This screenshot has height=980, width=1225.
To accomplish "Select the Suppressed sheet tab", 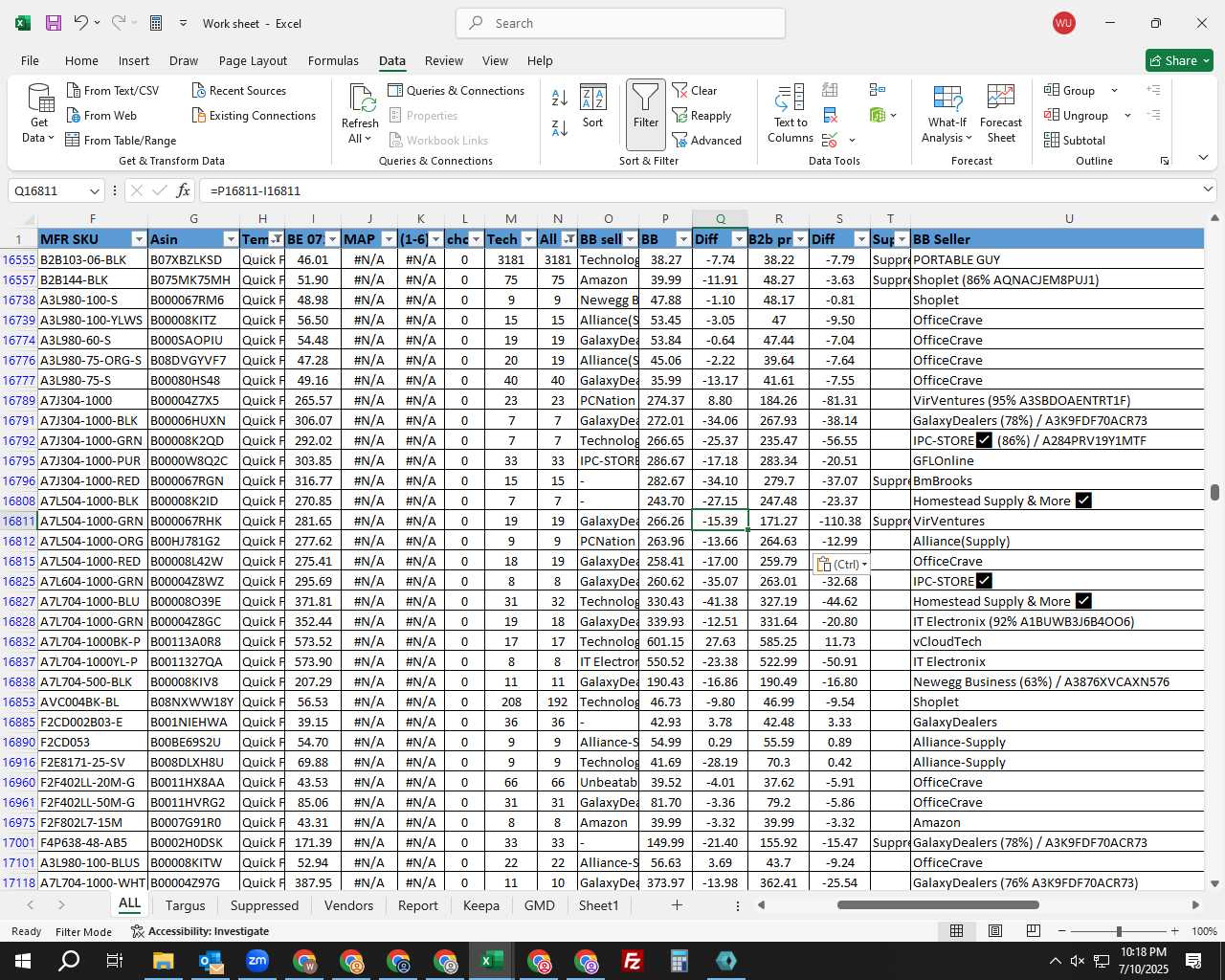I will click(x=264, y=905).
